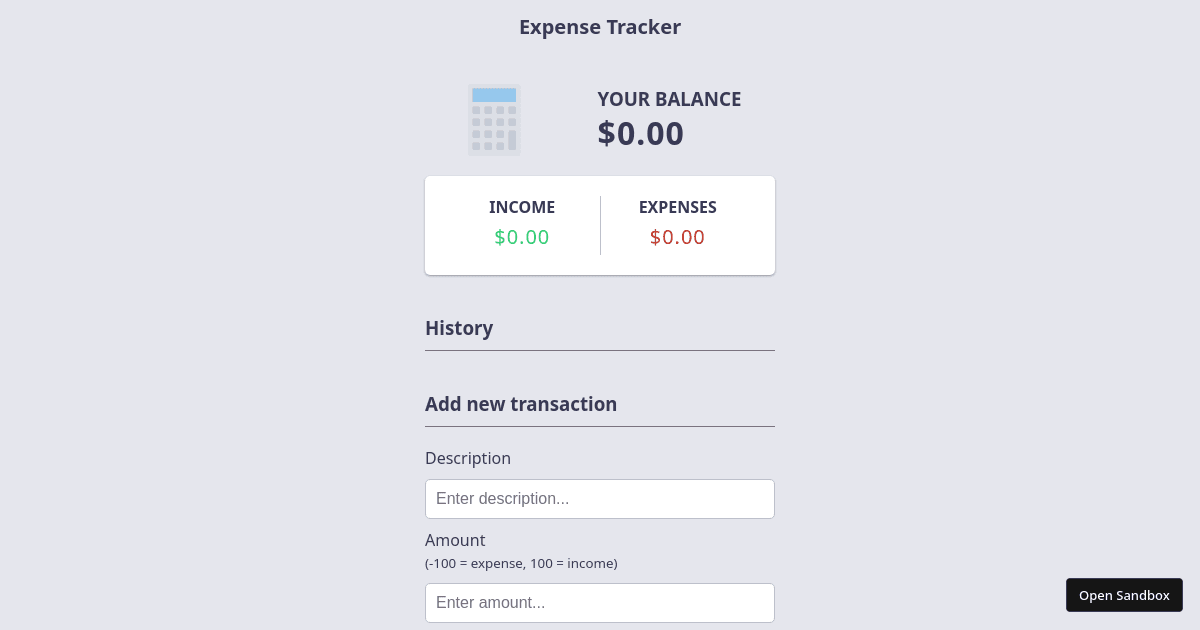This screenshot has width=1200, height=630.
Task: Click the Description field label
Action: coord(468,458)
